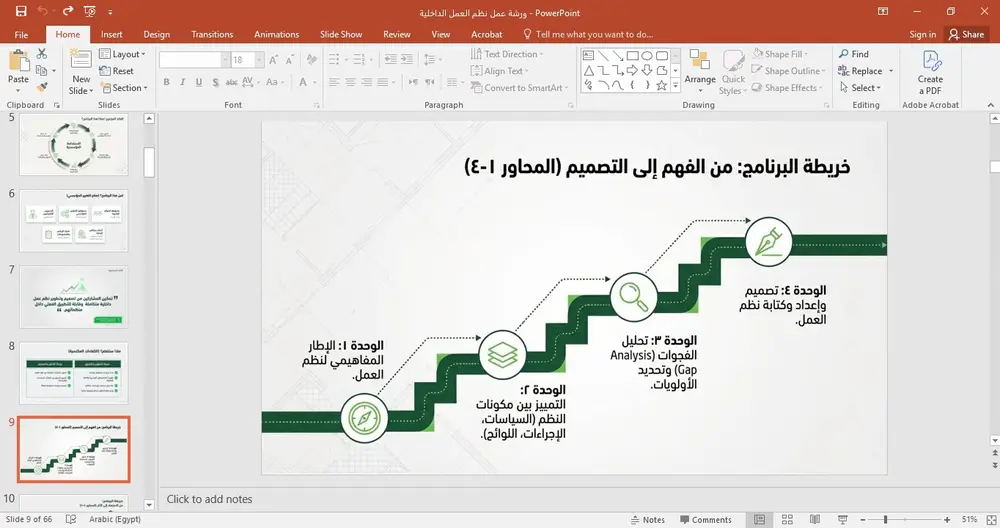Screen dimensions: 1000x528
Task: Open the Shape Outline dropdown
Action: pyautogui.click(x=788, y=71)
